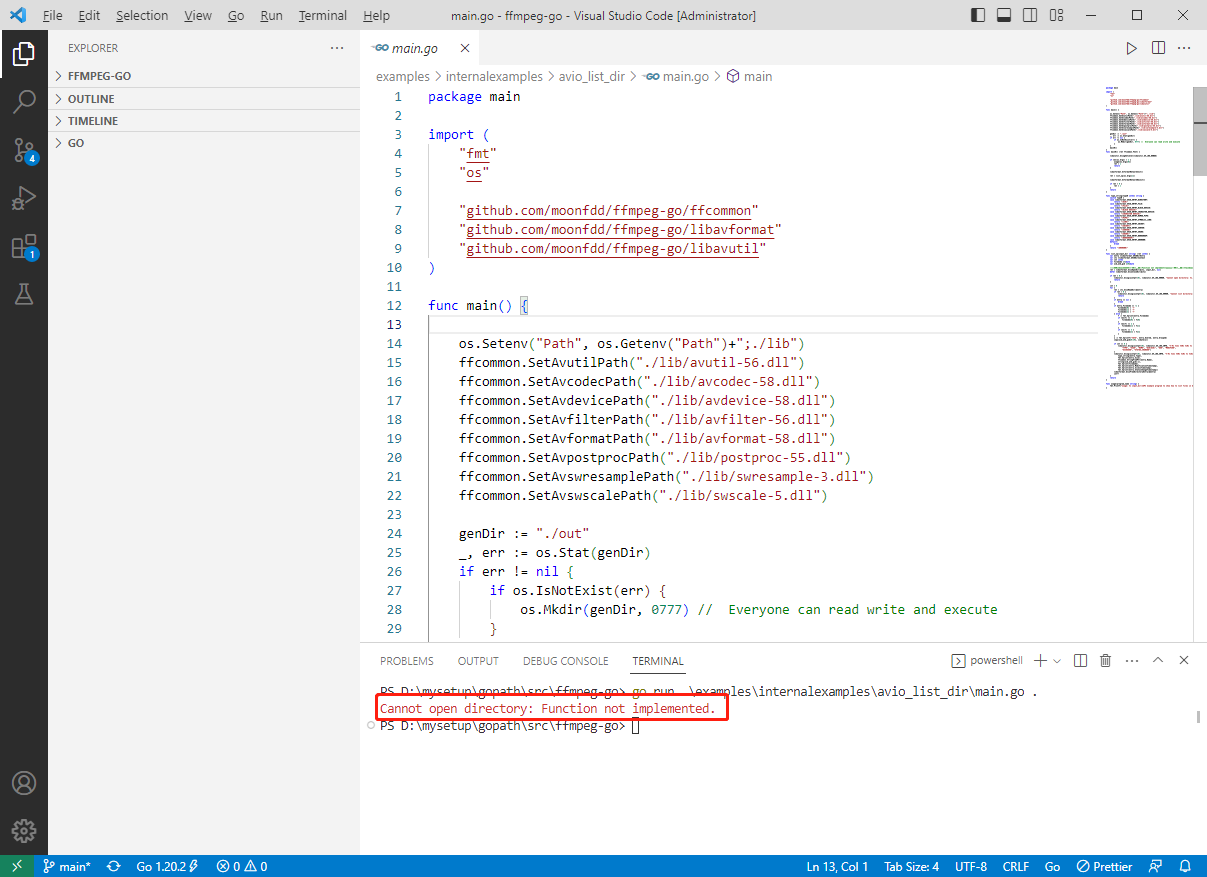Viewport: 1207px width, 877px height.
Task: Select the TERMINAL panel tab
Action: (658, 661)
